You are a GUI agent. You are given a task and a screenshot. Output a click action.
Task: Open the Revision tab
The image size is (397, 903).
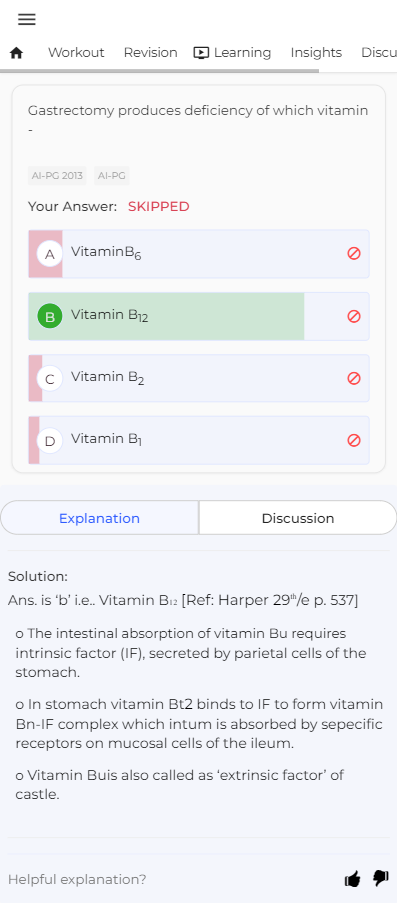pos(150,53)
